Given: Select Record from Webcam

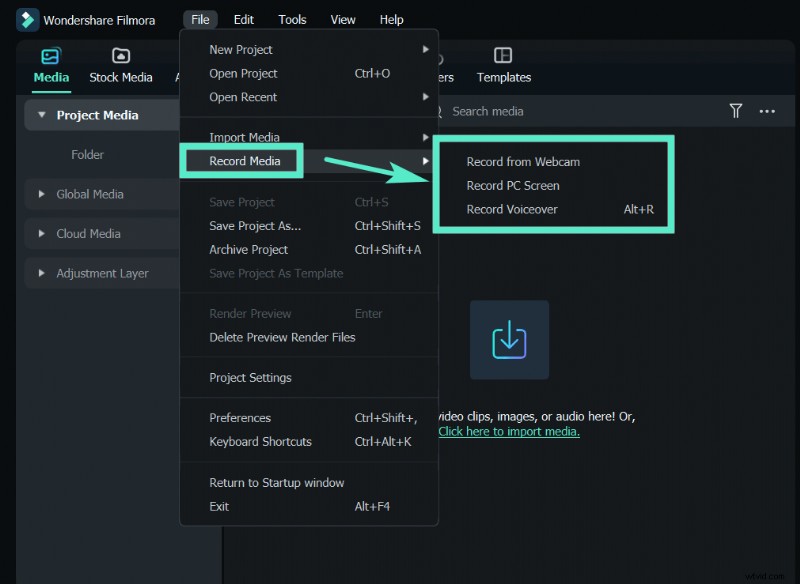Looking at the screenshot, I should 523,162.
